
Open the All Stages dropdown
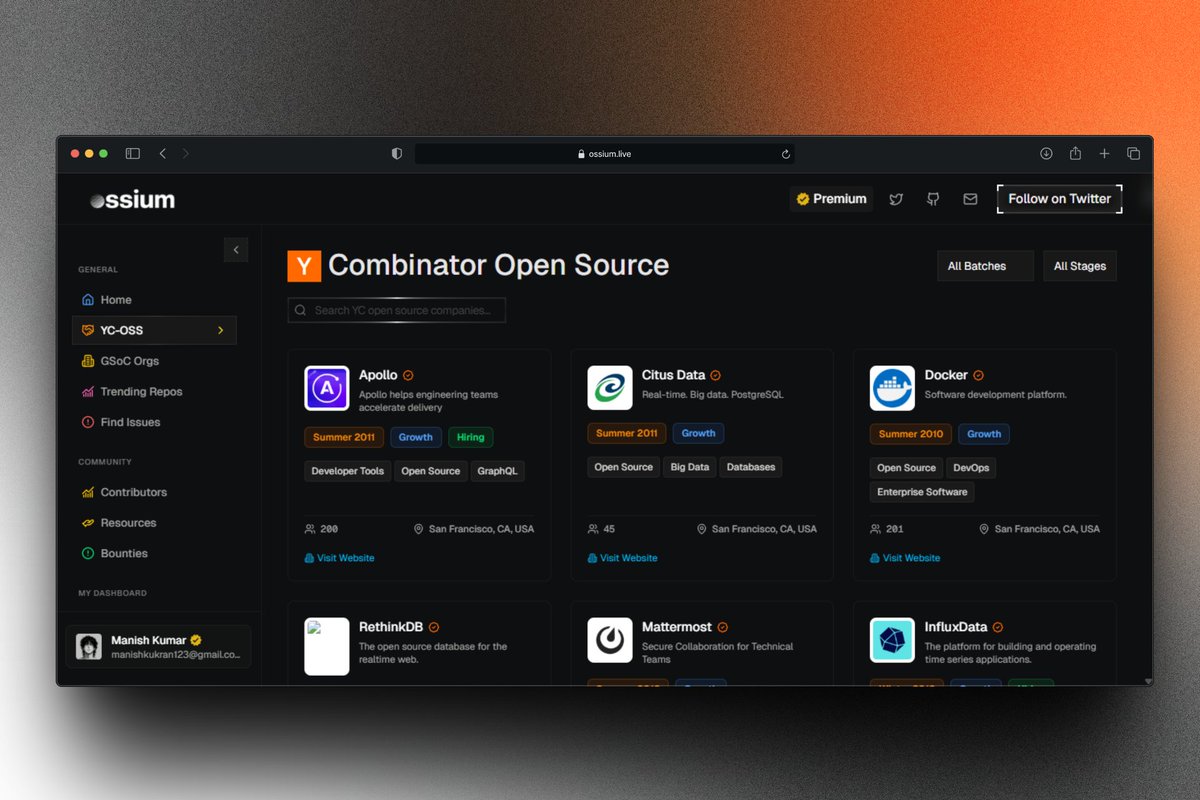click(1080, 266)
